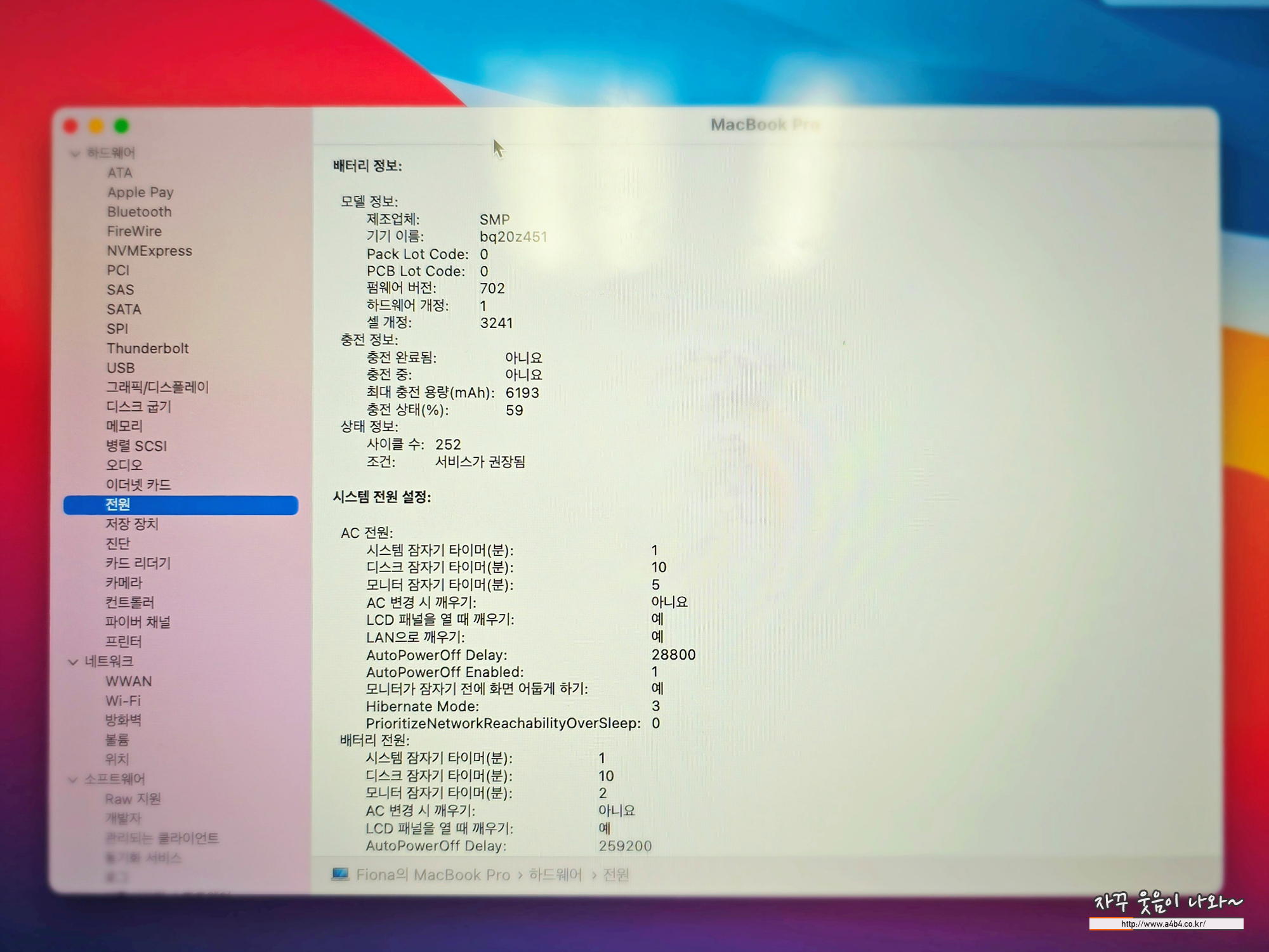Click the cell revision value 3241
Screen dimensions: 1269x952
coord(496,323)
